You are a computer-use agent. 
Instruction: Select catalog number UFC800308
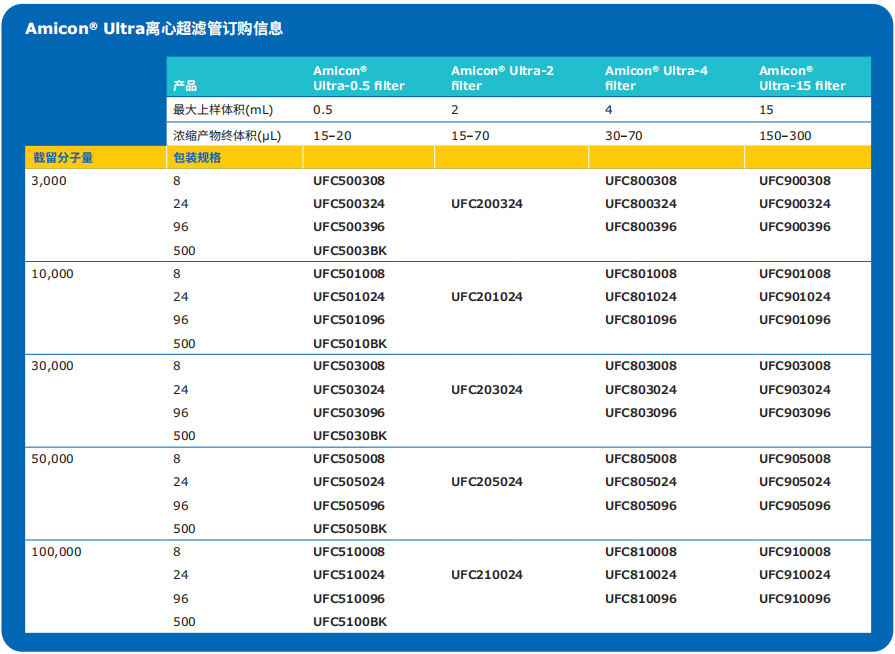(641, 181)
